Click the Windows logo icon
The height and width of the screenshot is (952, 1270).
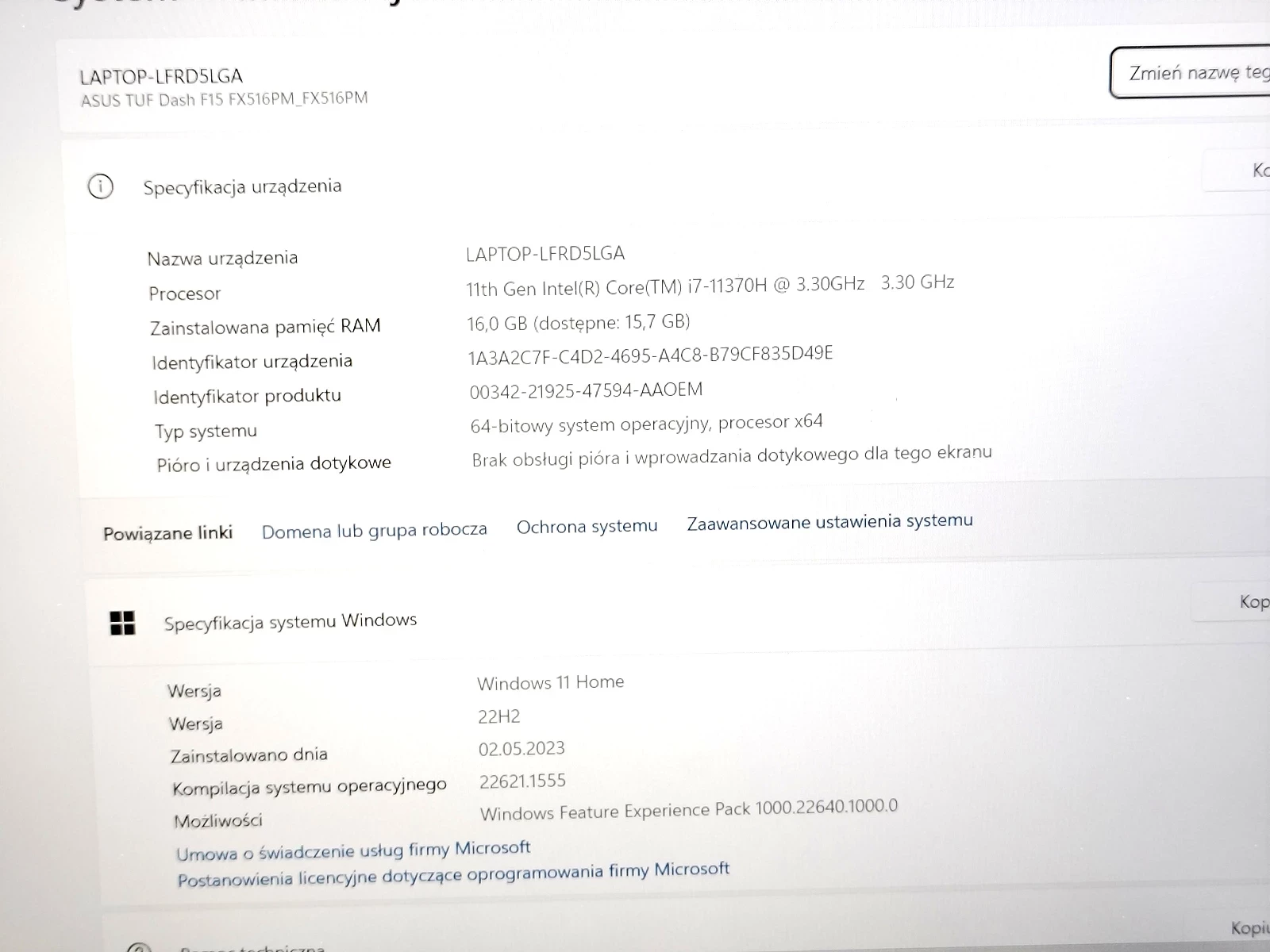pyautogui.click(x=122, y=624)
